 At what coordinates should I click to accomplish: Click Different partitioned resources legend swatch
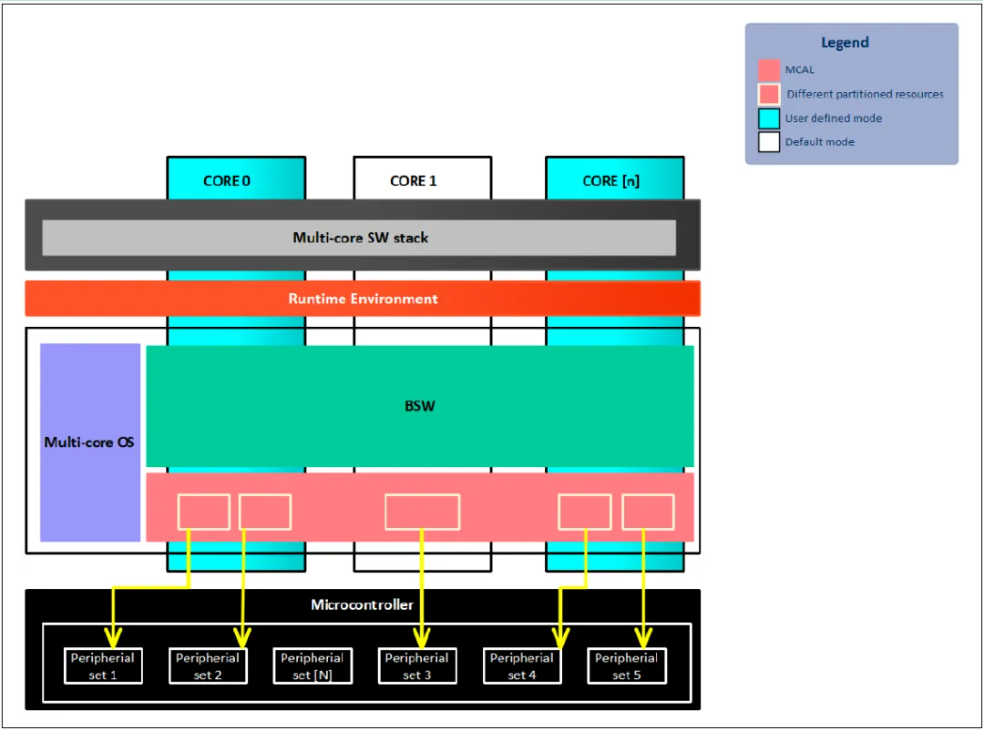point(769,94)
